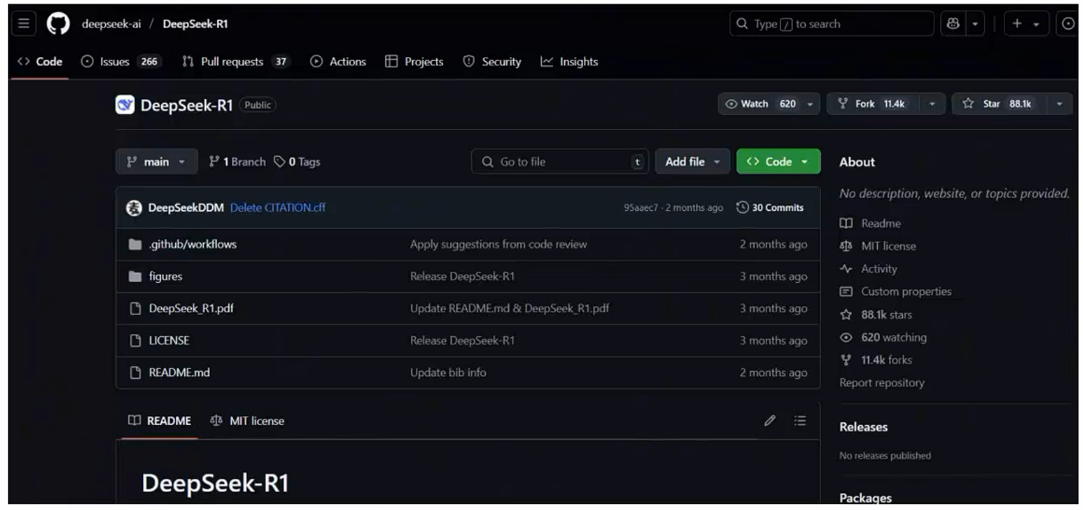Screen dimensions: 1083x510
Task: Click the Readme link in About
Action: coord(881,223)
